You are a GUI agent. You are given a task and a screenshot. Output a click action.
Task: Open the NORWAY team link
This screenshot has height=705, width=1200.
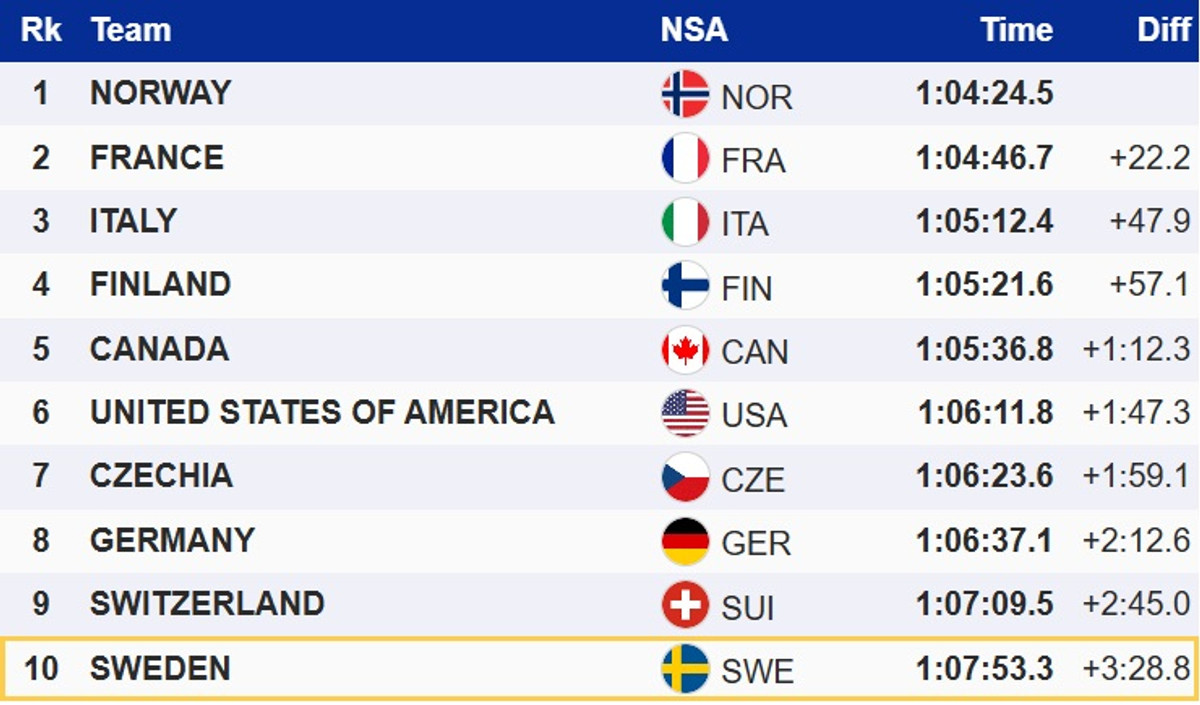point(160,93)
